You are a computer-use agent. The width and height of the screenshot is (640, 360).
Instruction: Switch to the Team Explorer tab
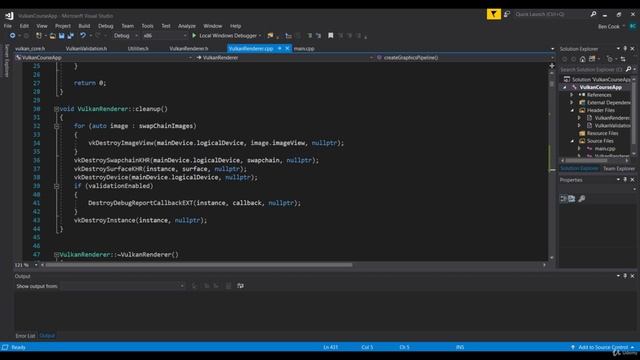pos(619,169)
